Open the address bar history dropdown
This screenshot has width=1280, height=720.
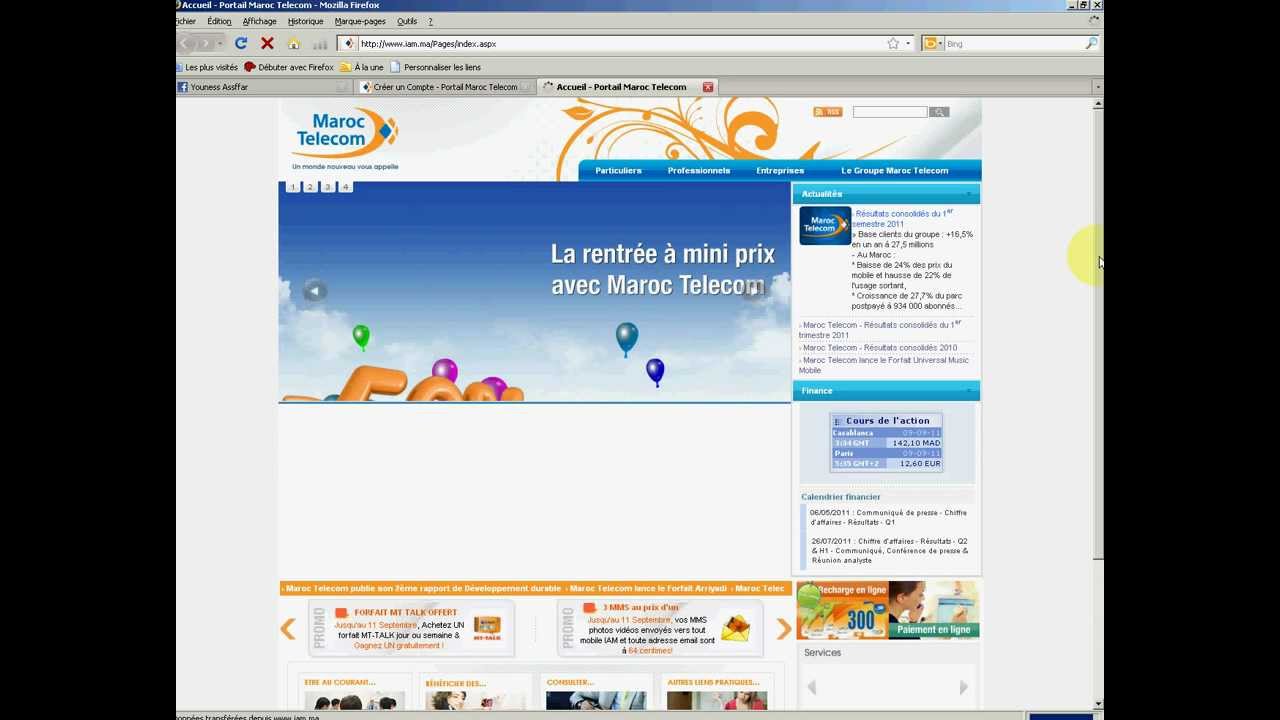[907, 43]
